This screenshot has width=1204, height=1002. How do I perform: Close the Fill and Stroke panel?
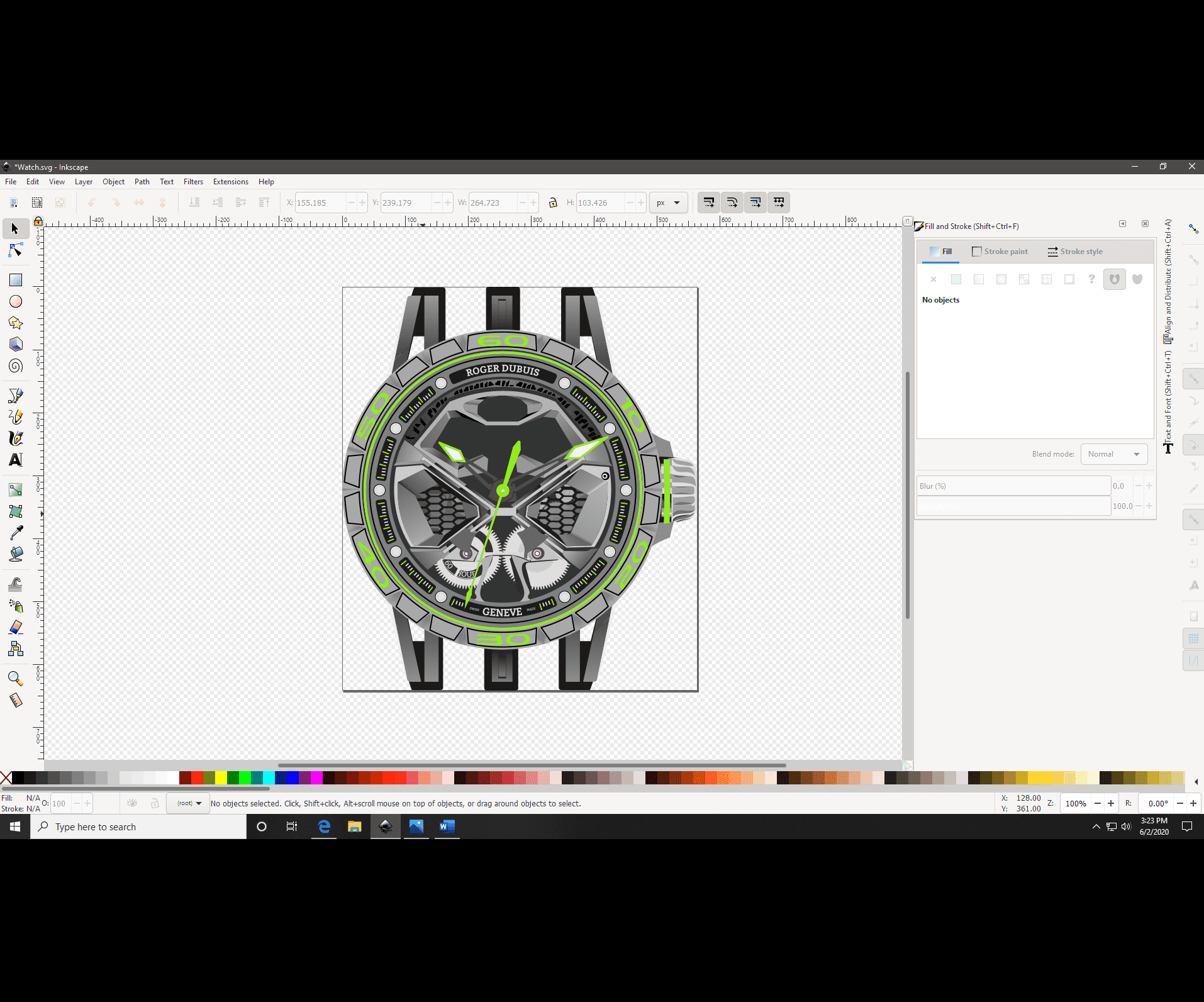[x=1145, y=224]
